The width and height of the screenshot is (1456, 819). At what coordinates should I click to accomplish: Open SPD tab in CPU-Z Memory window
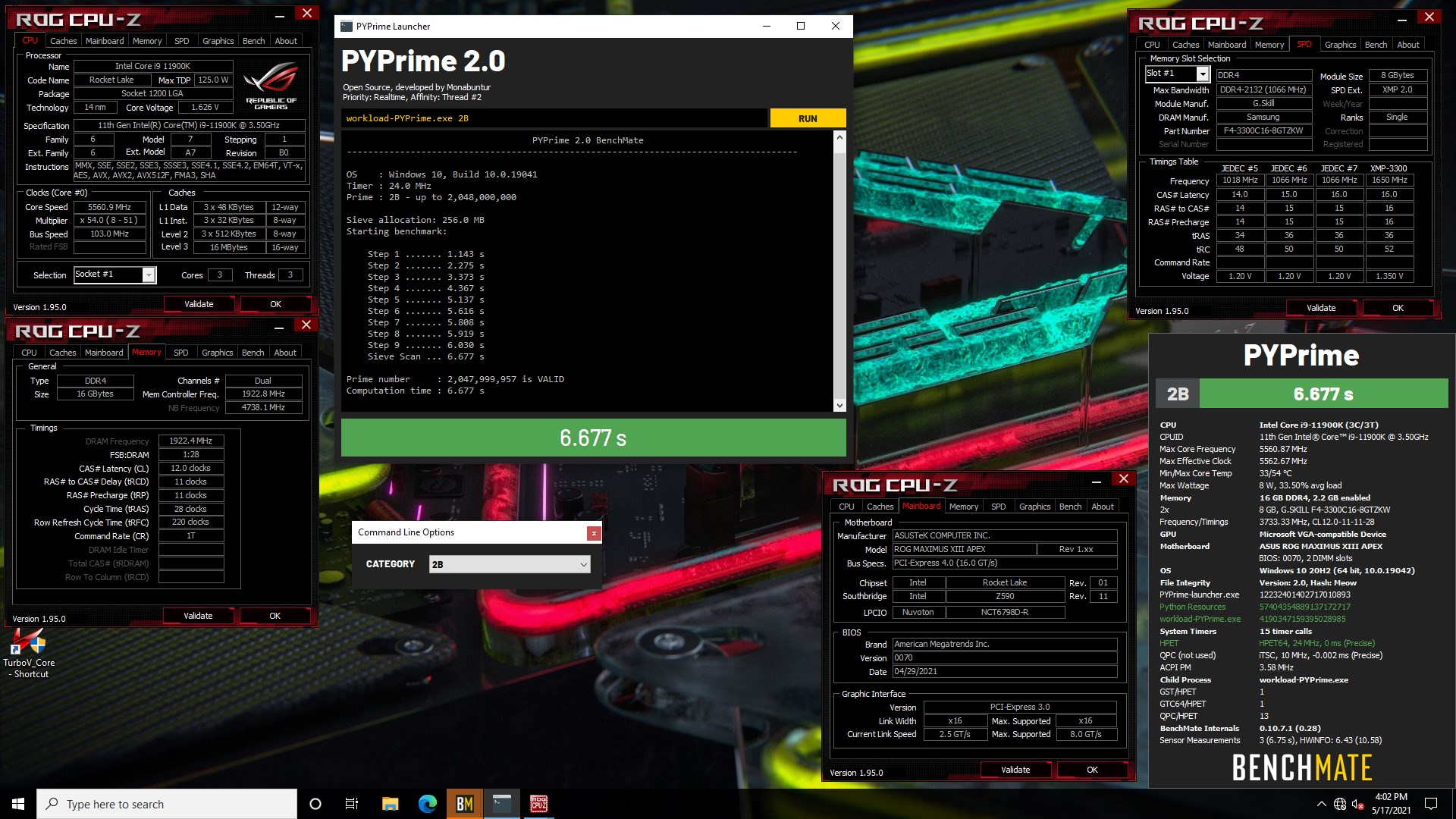181,353
